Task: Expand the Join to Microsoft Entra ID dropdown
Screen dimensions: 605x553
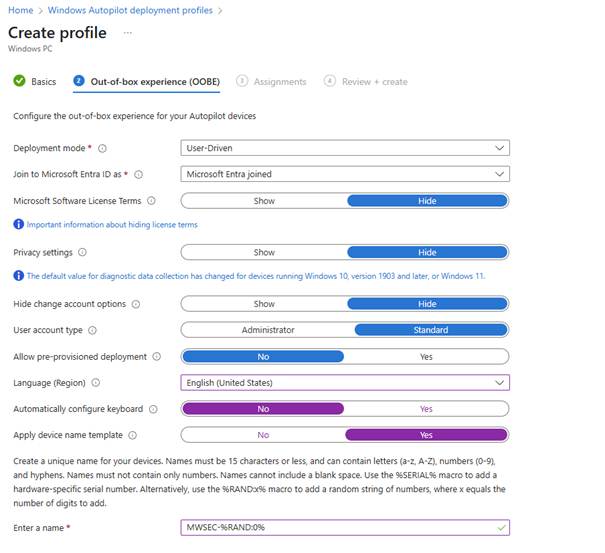Action: point(345,174)
